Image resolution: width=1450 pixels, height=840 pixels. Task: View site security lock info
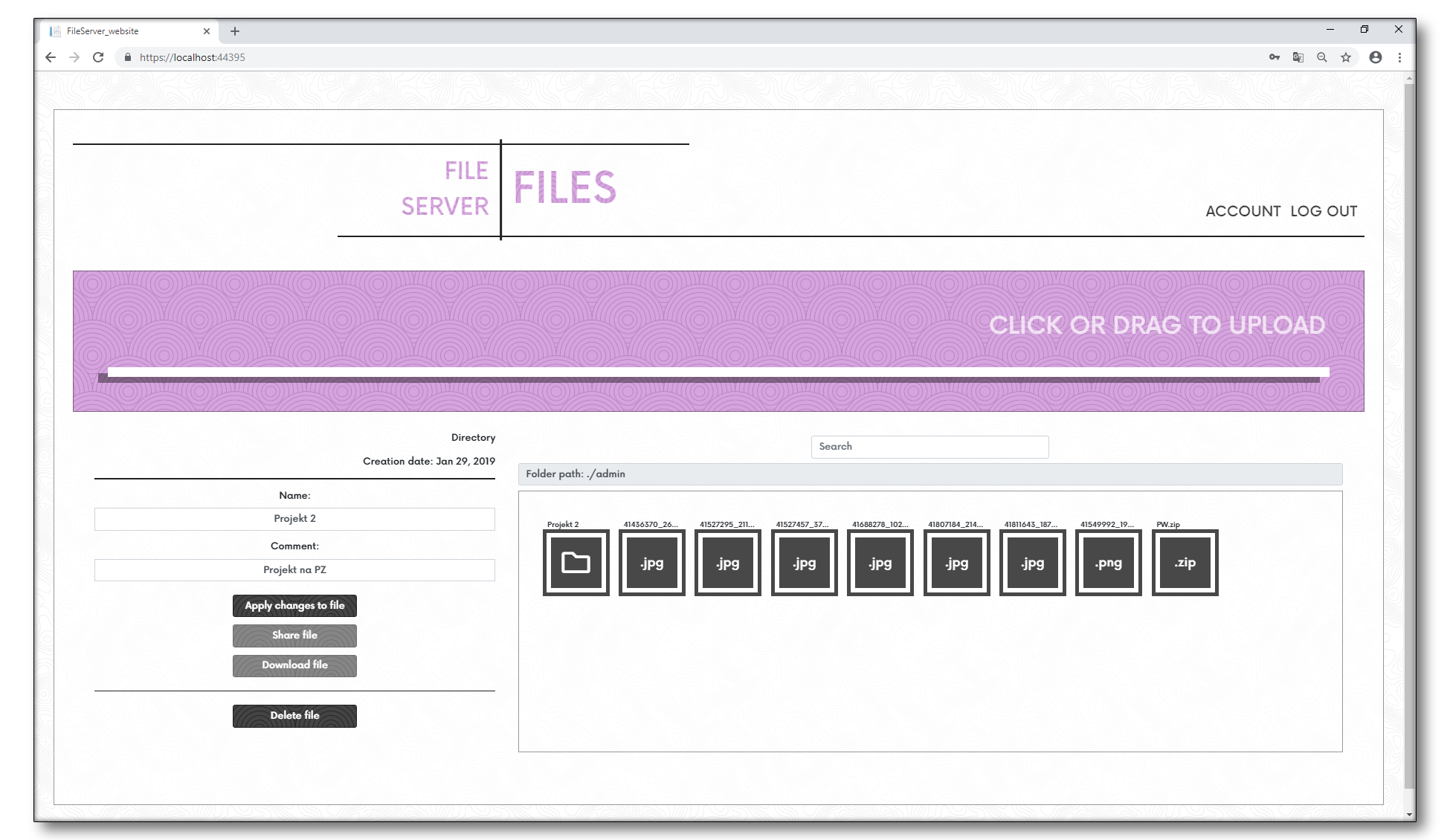pyautogui.click(x=128, y=57)
